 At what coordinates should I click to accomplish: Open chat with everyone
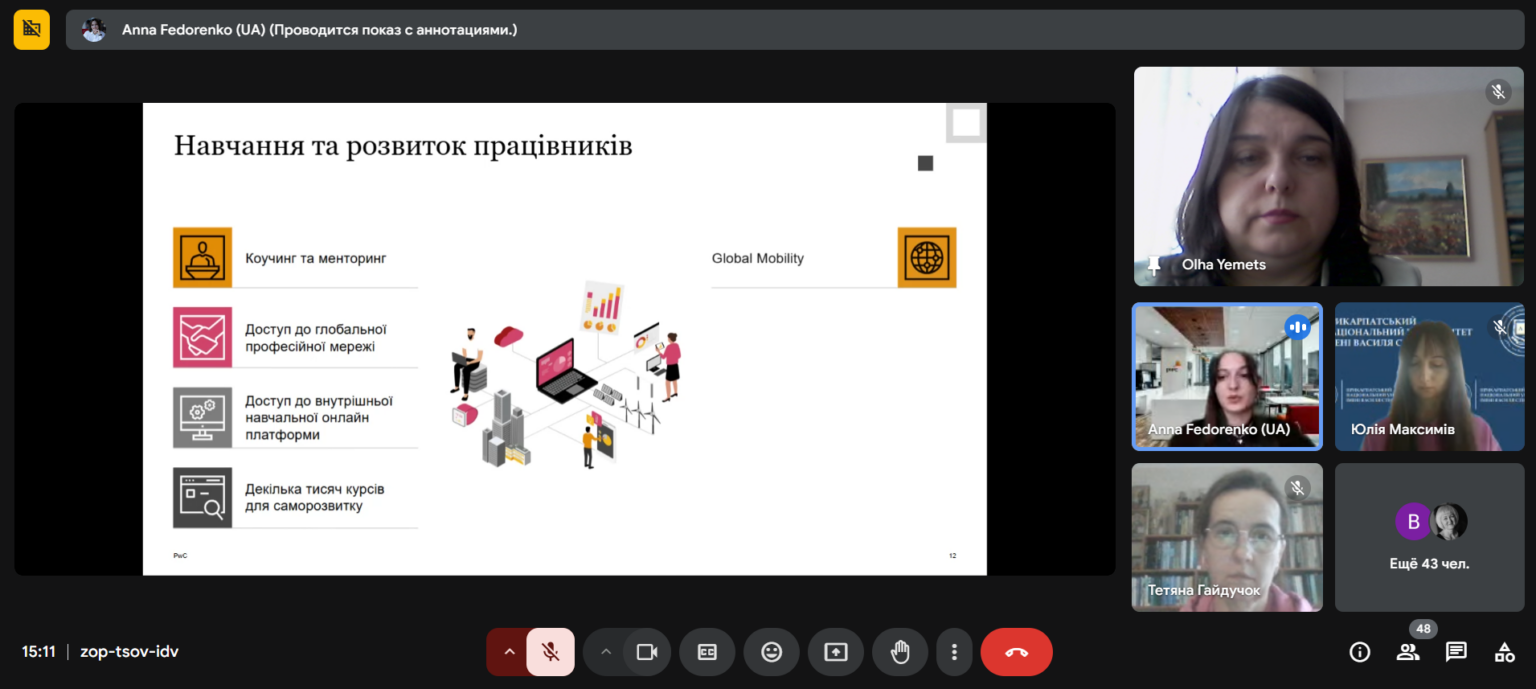pos(1456,652)
